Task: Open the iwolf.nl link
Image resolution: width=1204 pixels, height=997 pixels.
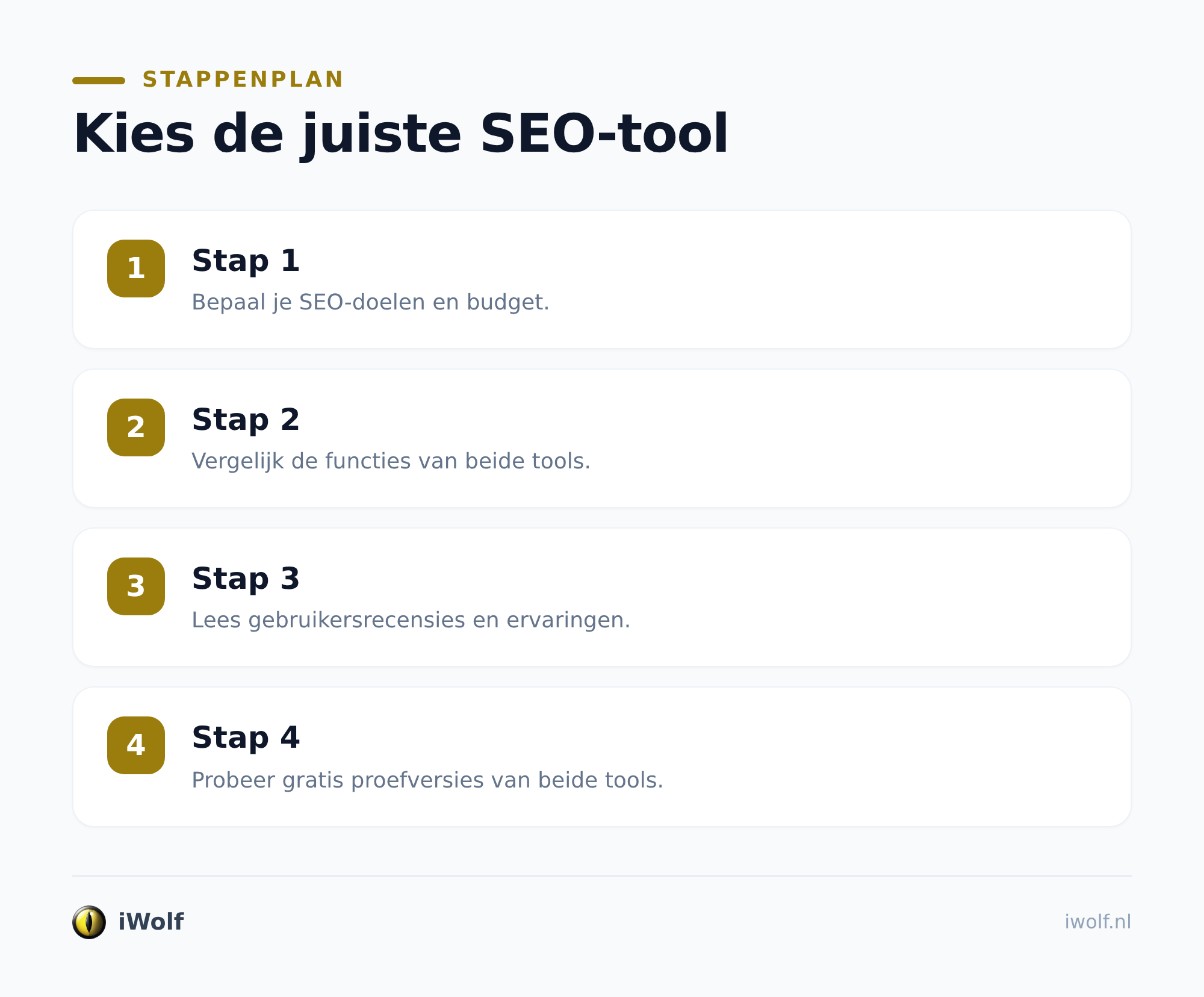Action: click(x=1097, y=922)
